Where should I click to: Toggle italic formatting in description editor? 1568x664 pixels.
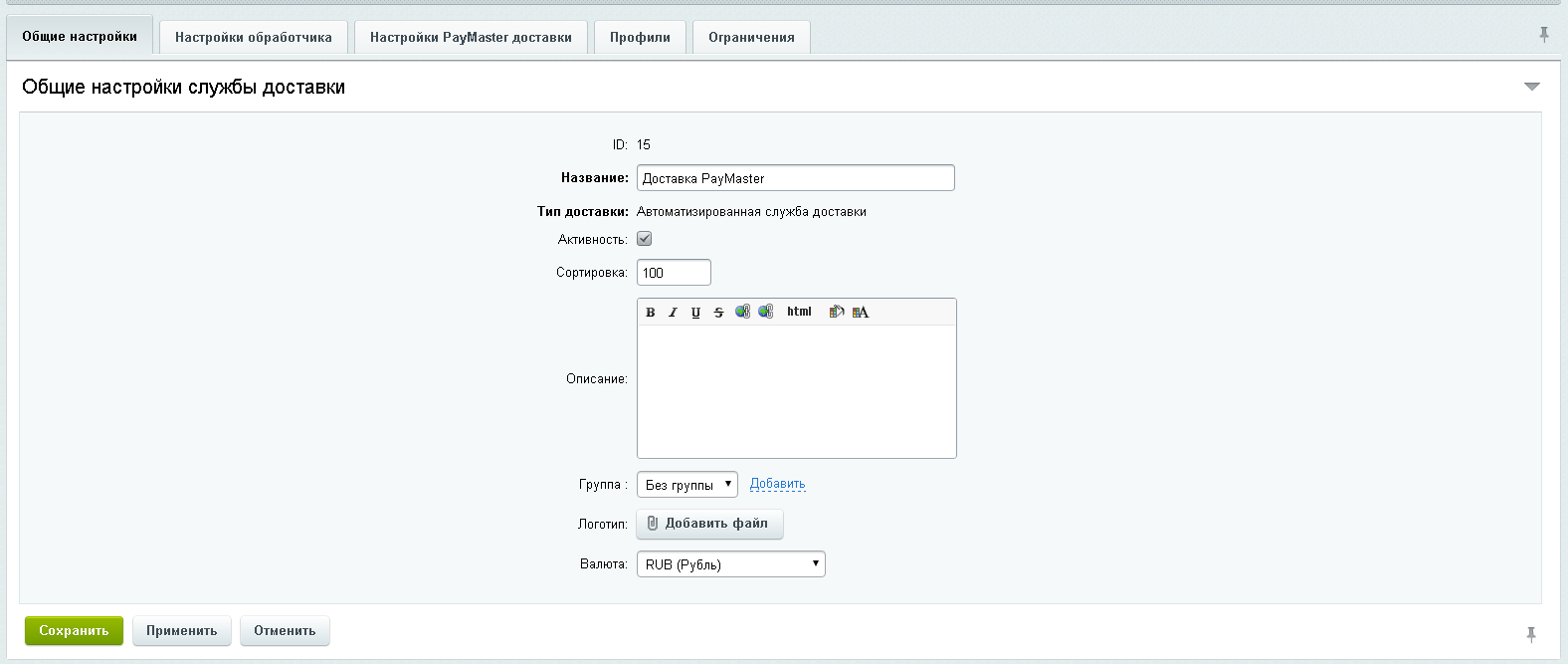(x=673, y=313)
